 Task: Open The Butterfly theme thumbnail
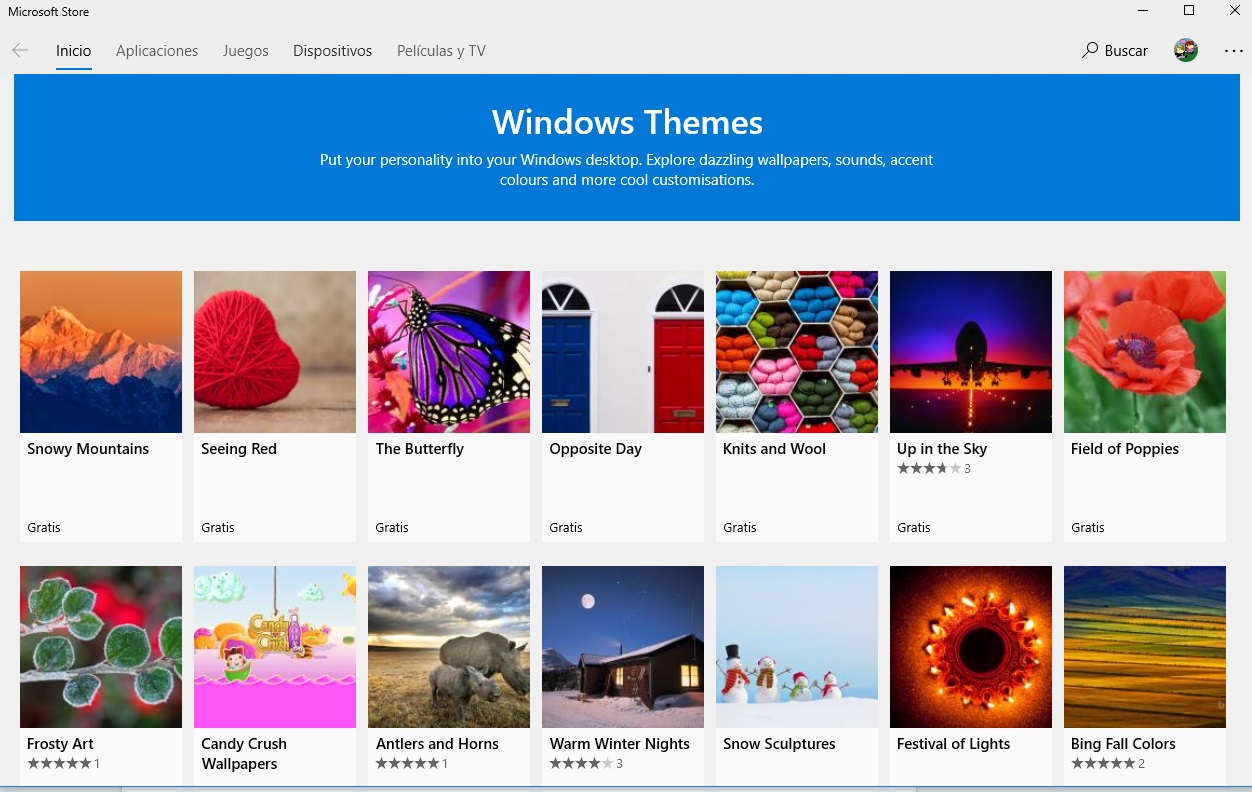coord(448,351)
